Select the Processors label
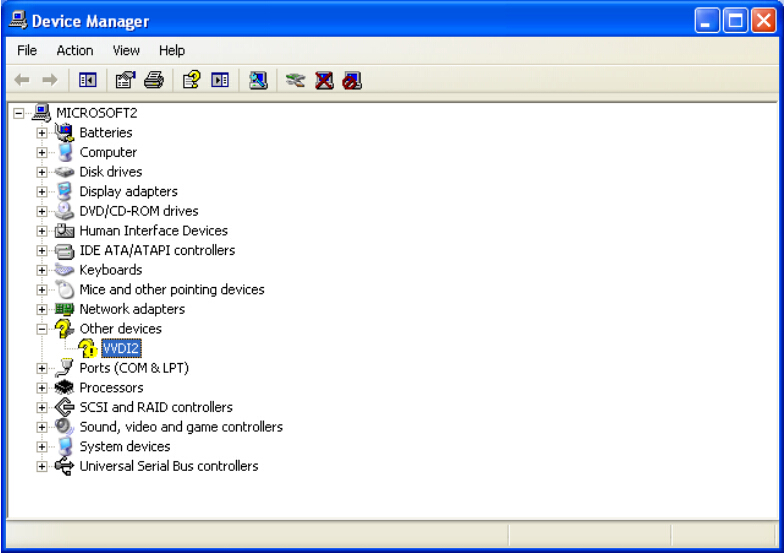The width and height of the screenshot is (784, 554). click(111, 388)
